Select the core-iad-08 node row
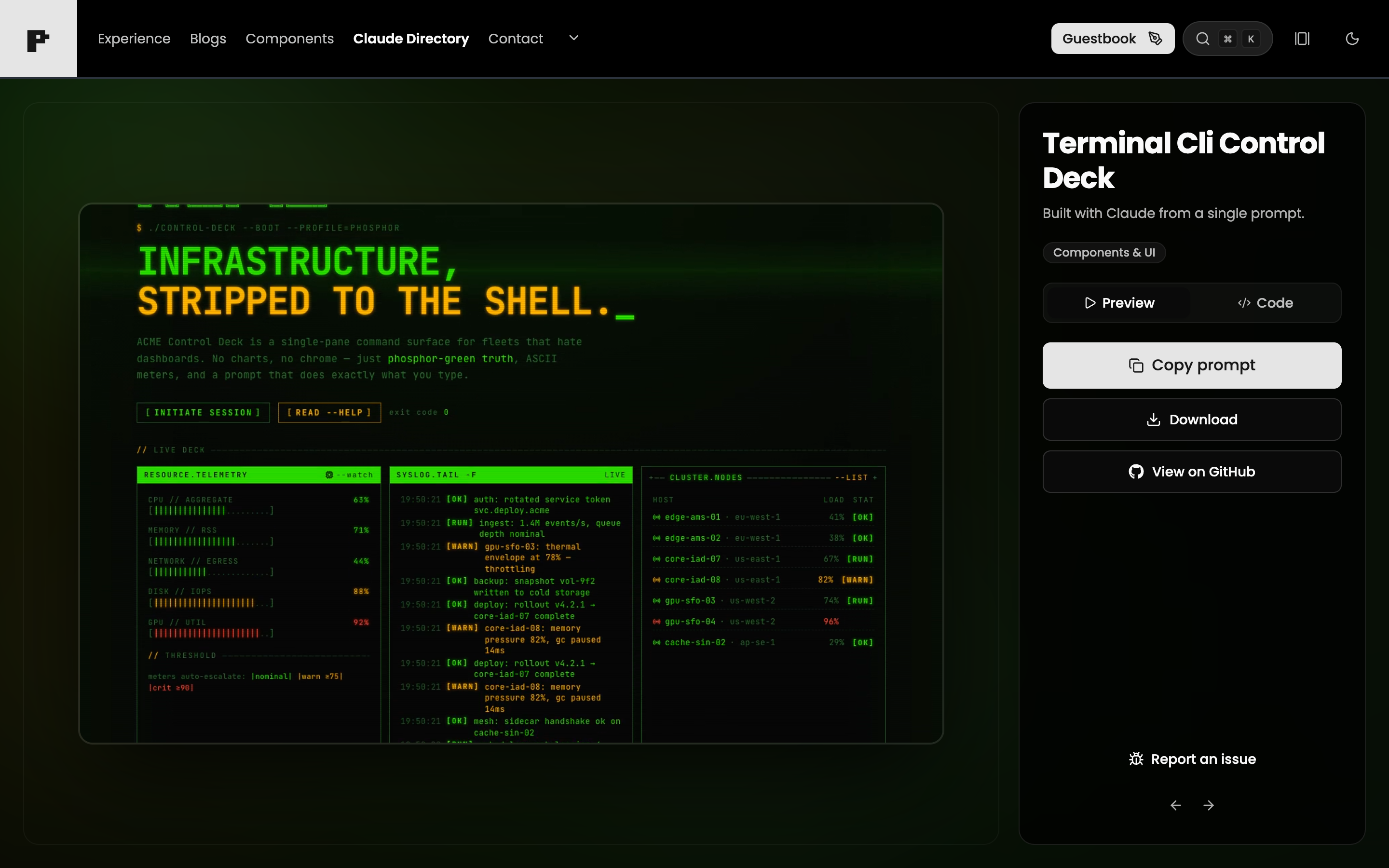Screen dimensions: 1389x868 pos(763,580)
